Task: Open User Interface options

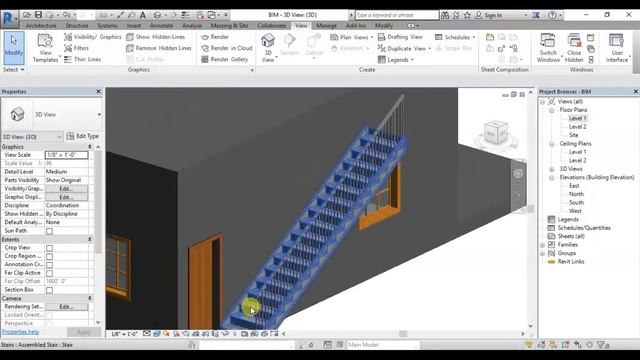Action: click(617, 48)
